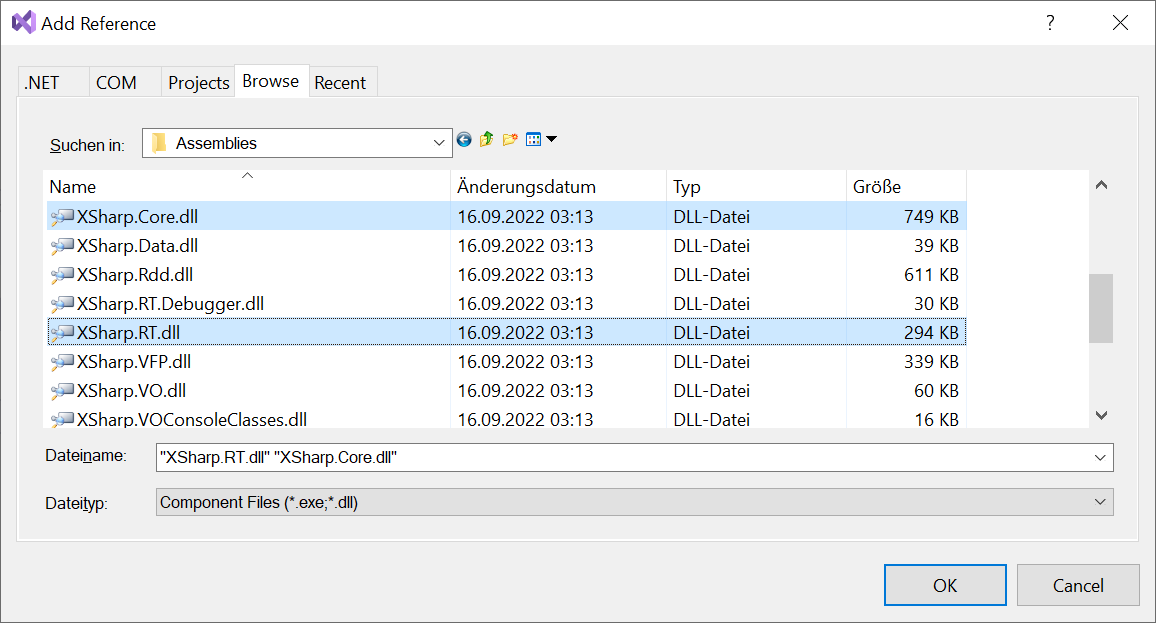Click the 294 KB size cell
Image resolution: width=1156 pixels, height=623 pixels.
pos(931,333)
